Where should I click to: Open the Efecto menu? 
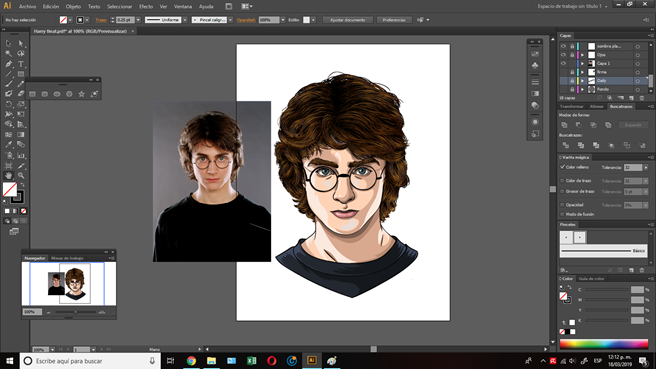point(146,7)
